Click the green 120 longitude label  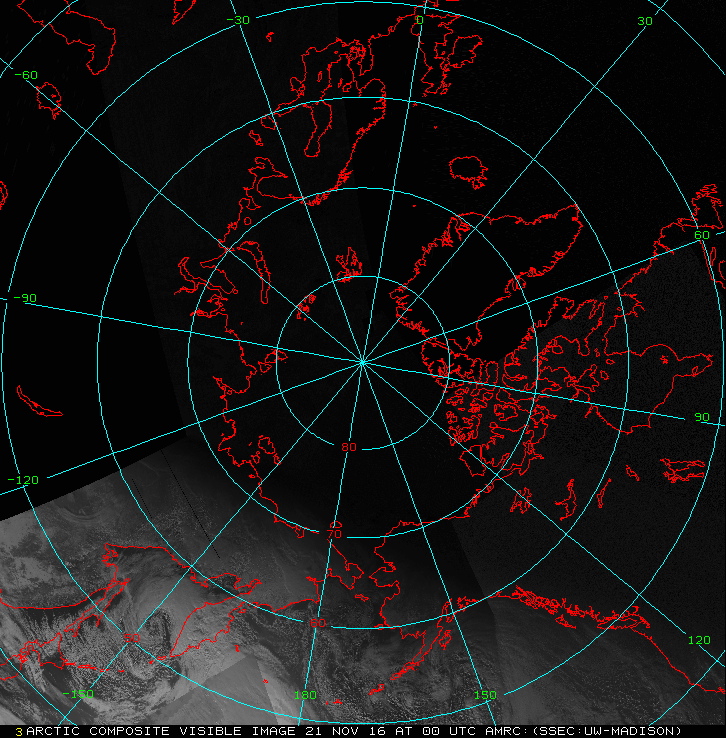pyautogui.click(x=699, y=640)
